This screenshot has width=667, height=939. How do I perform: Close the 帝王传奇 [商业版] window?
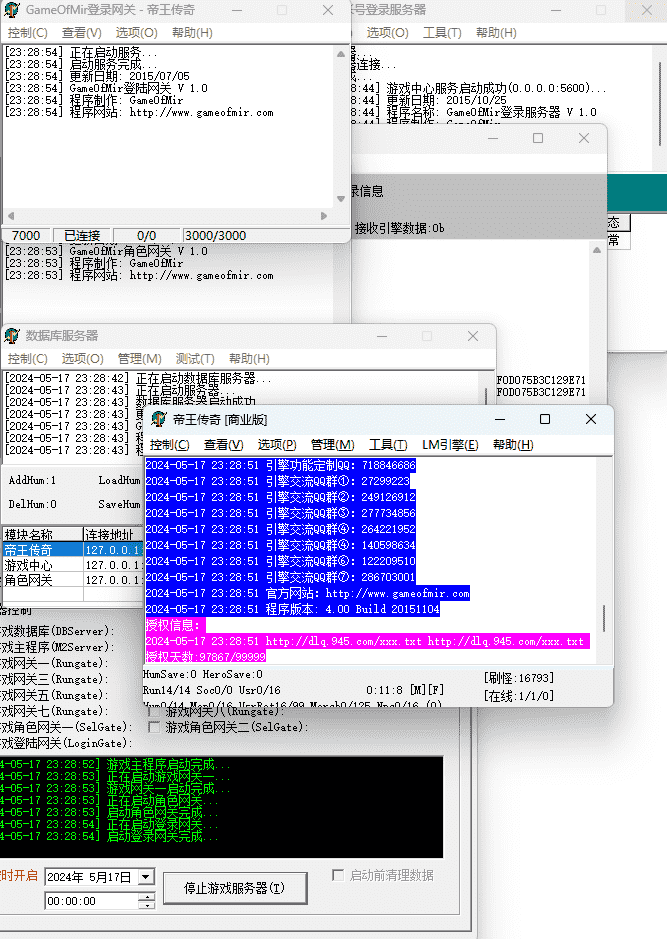pyautogui.click(x=591, y=419)
